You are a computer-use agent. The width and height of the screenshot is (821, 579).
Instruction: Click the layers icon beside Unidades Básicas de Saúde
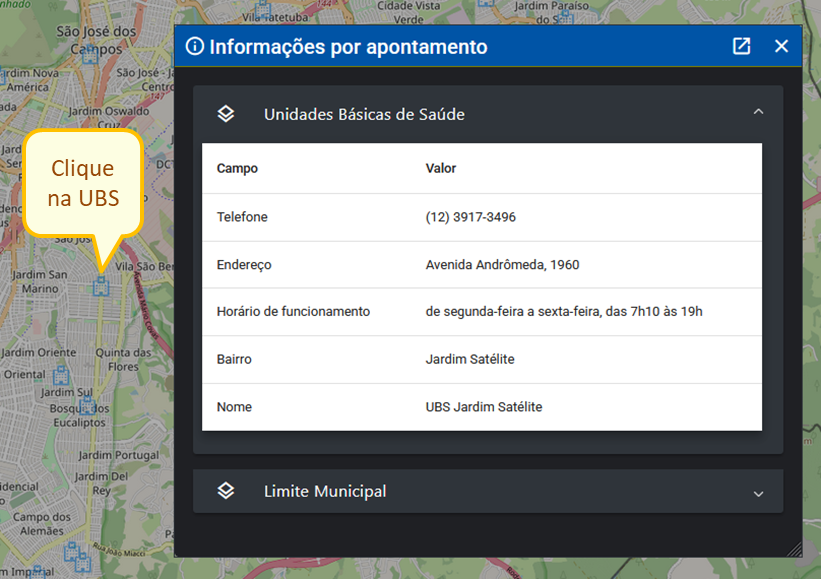(225, 113)
